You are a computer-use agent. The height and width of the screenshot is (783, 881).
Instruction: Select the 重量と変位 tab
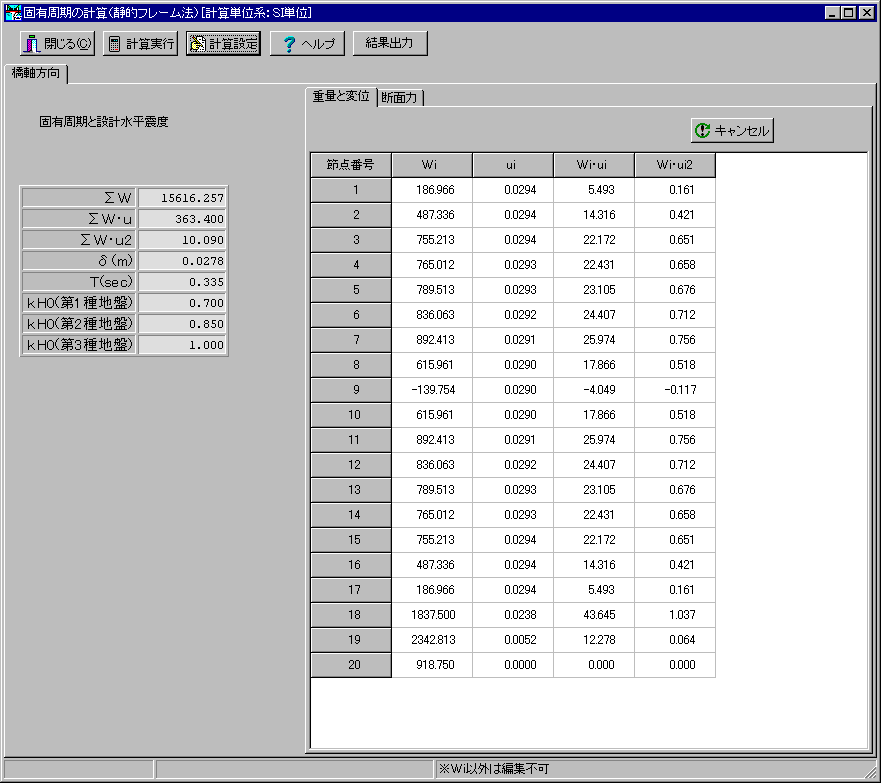[x=341, y=96]
